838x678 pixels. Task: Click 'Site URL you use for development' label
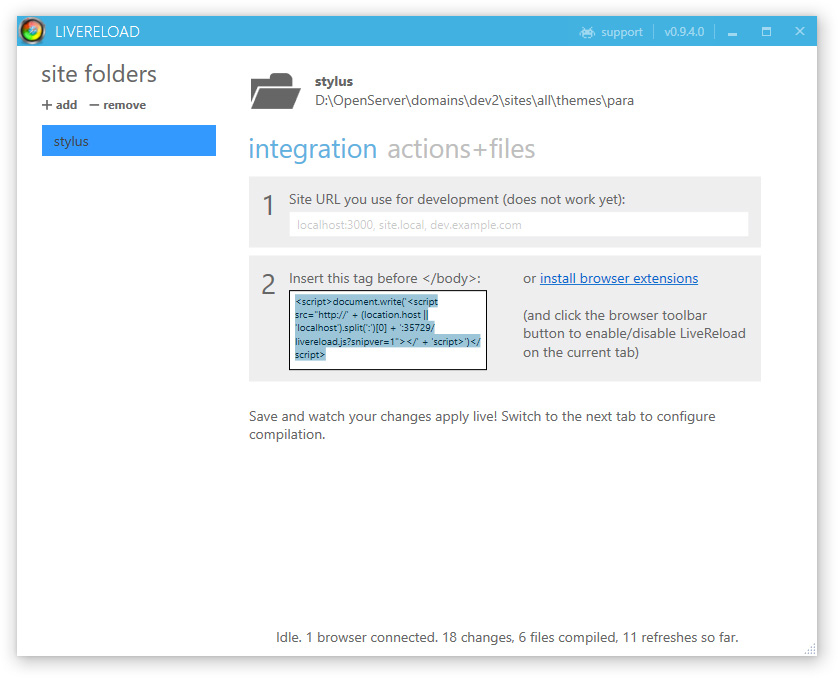[x=457, y=199]
